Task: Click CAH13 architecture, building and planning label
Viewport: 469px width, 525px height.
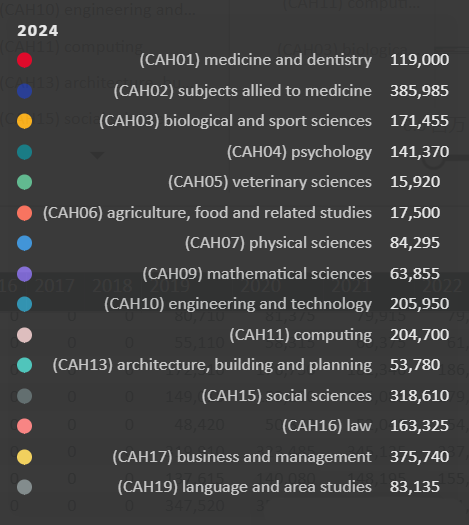Action: click(x=212, y=365)
